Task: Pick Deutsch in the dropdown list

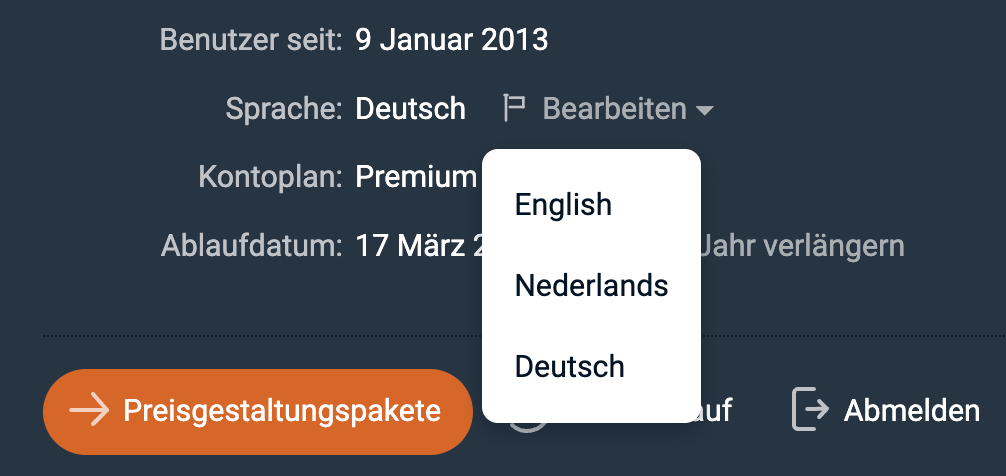Action: (x=569, y=367)
